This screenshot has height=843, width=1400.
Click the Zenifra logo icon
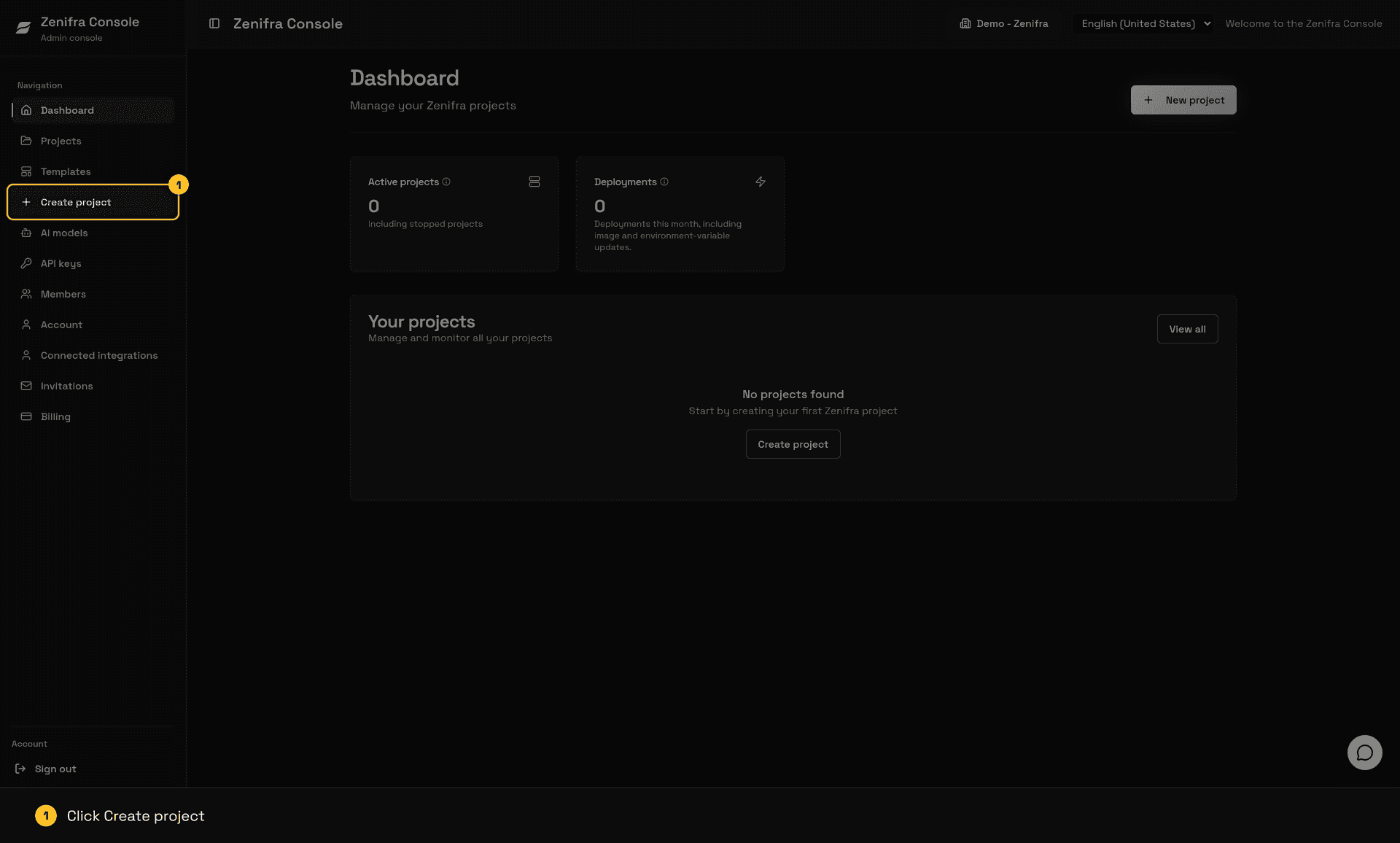23,28
